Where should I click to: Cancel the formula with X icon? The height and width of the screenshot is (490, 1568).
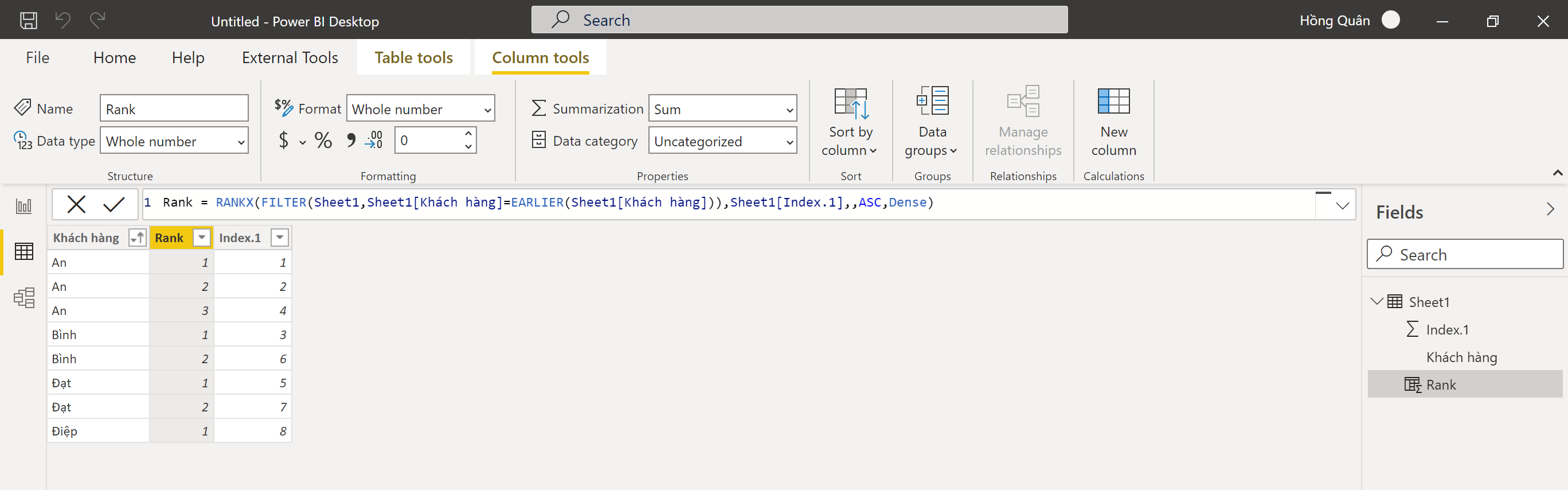coord(77,204)
